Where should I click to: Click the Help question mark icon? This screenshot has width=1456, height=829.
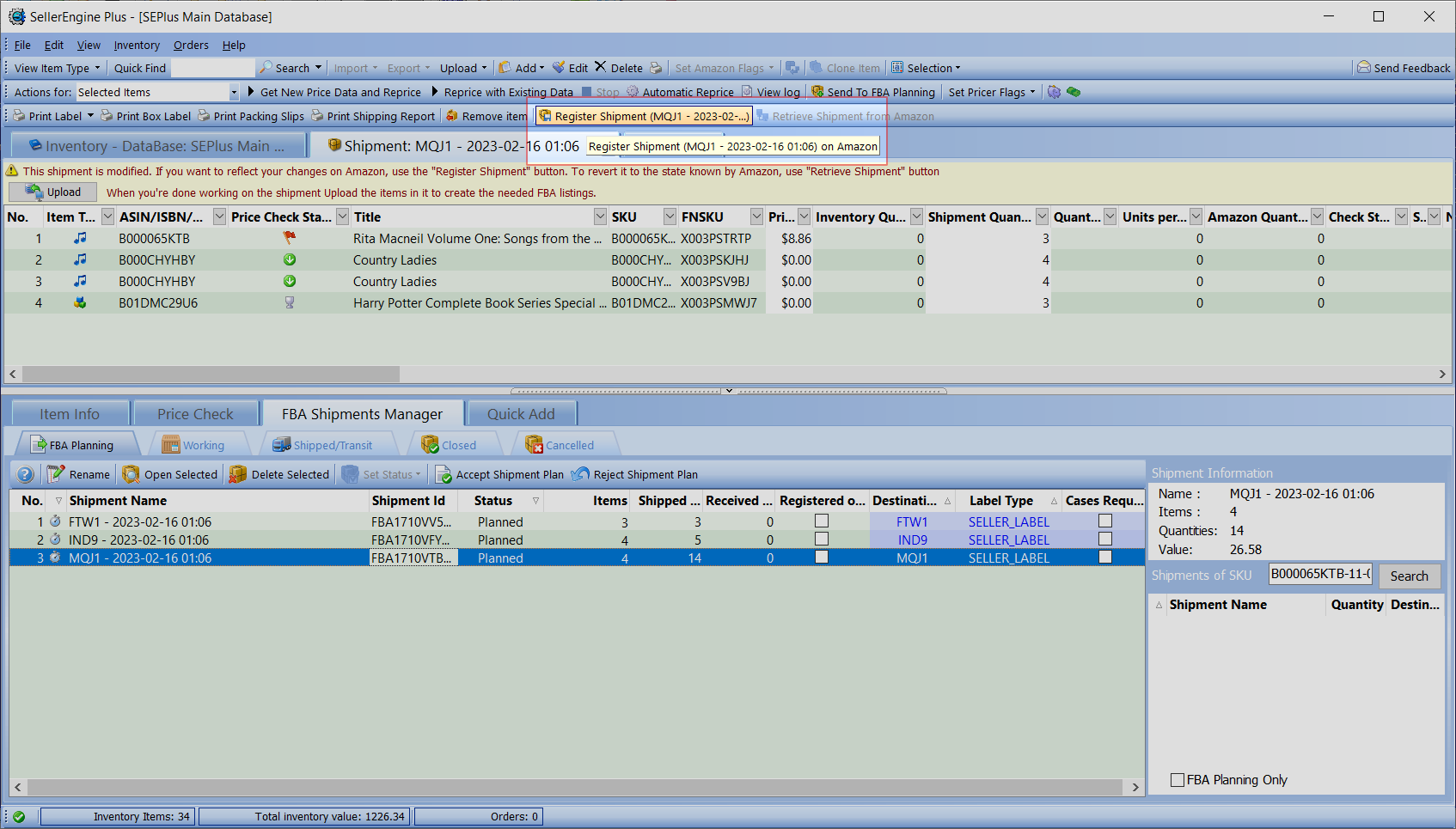[x=26, y=474]
